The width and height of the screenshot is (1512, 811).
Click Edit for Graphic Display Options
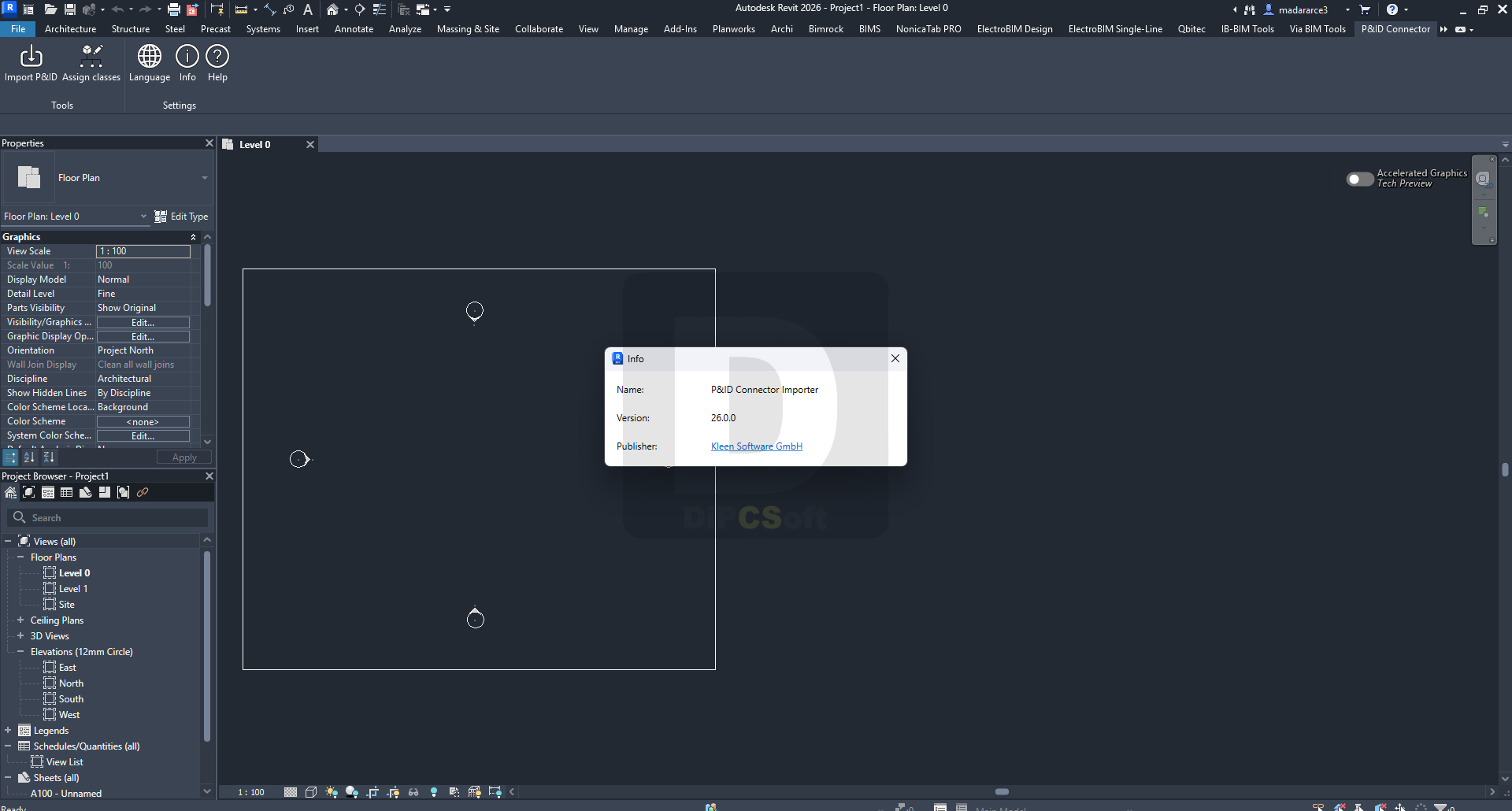coord(143,337)
